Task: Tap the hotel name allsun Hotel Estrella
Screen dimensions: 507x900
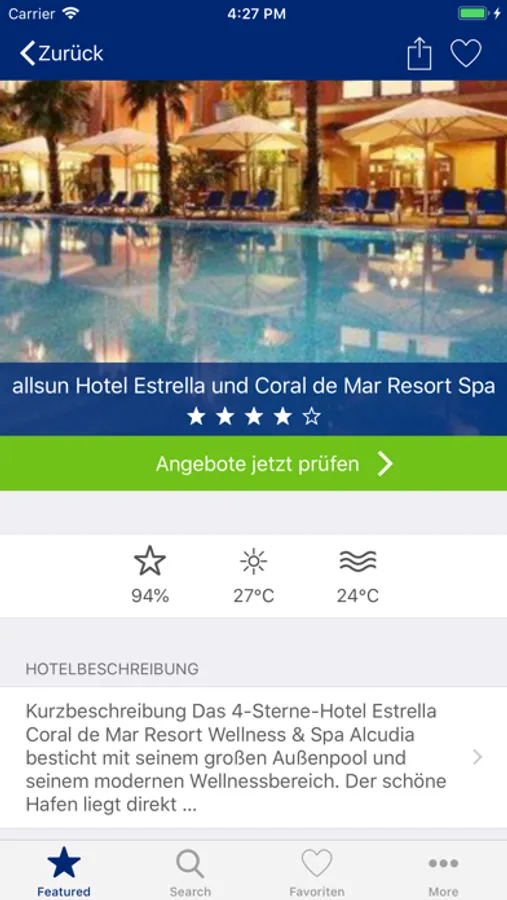Action: coord(253,386)
